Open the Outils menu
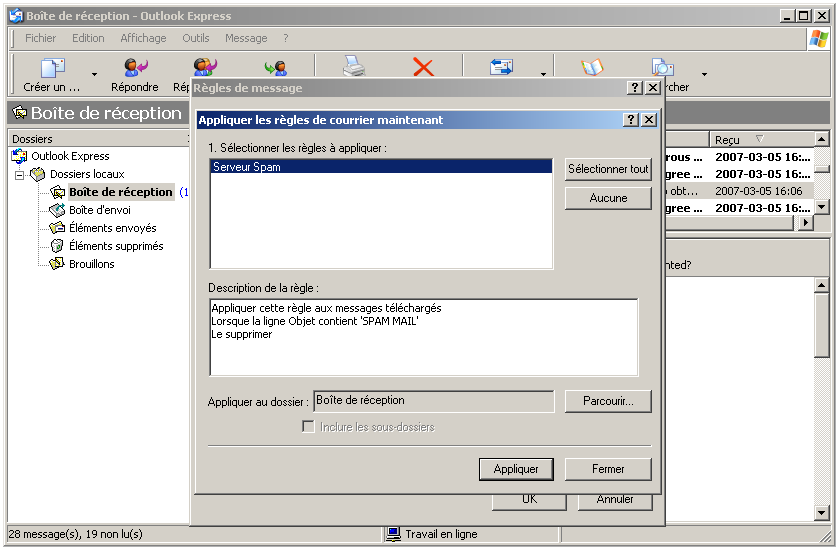 (196, 38)
